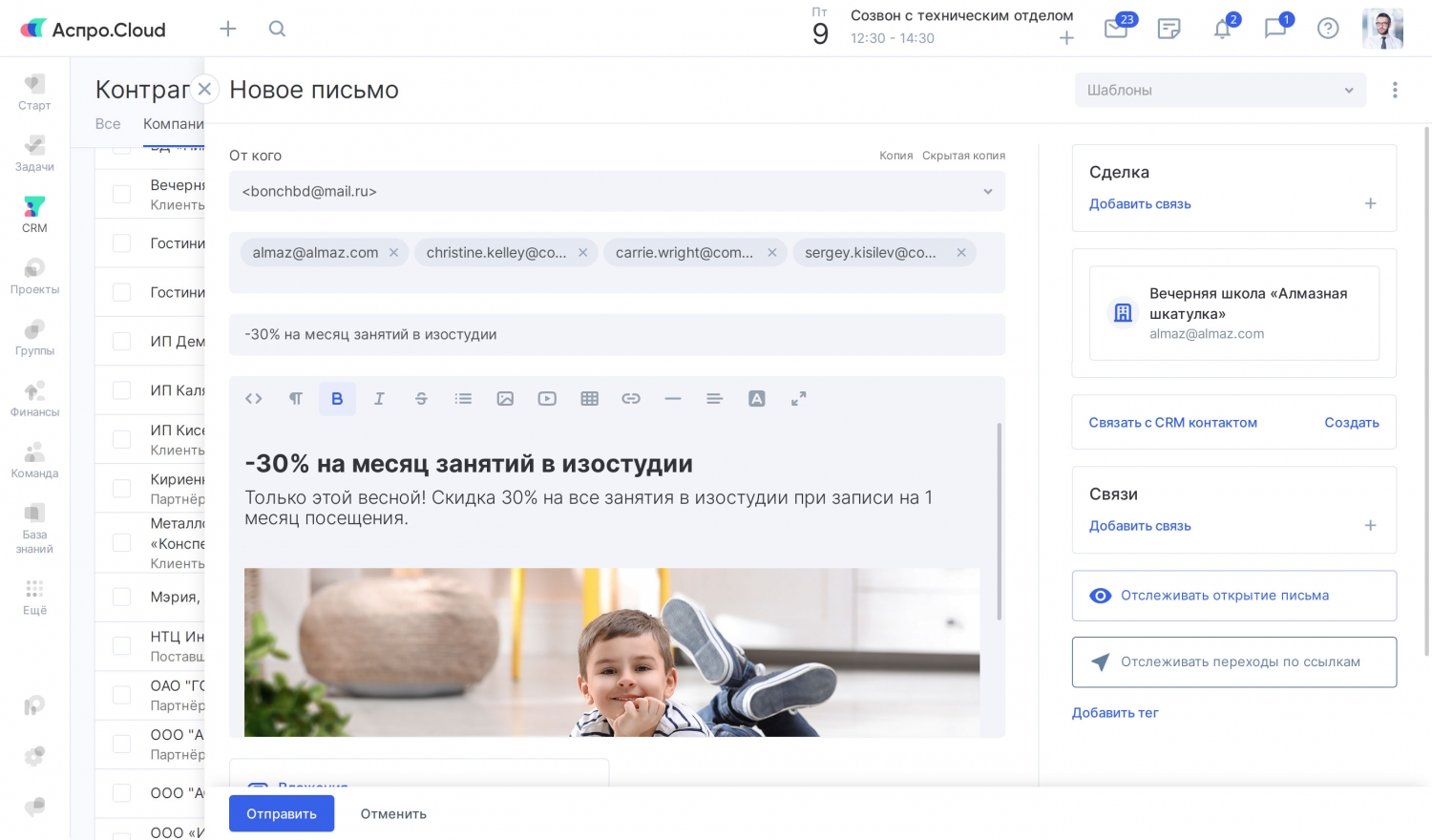Expand Сделка section with plus icon
1432x840 pixels.
click(1370, 203)
